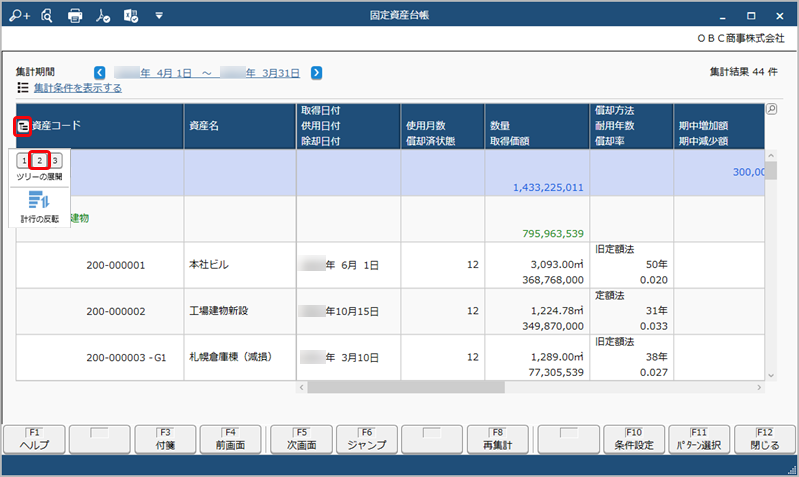
Task: Click the F11 パターン選択 button
Action: (699, 439)
